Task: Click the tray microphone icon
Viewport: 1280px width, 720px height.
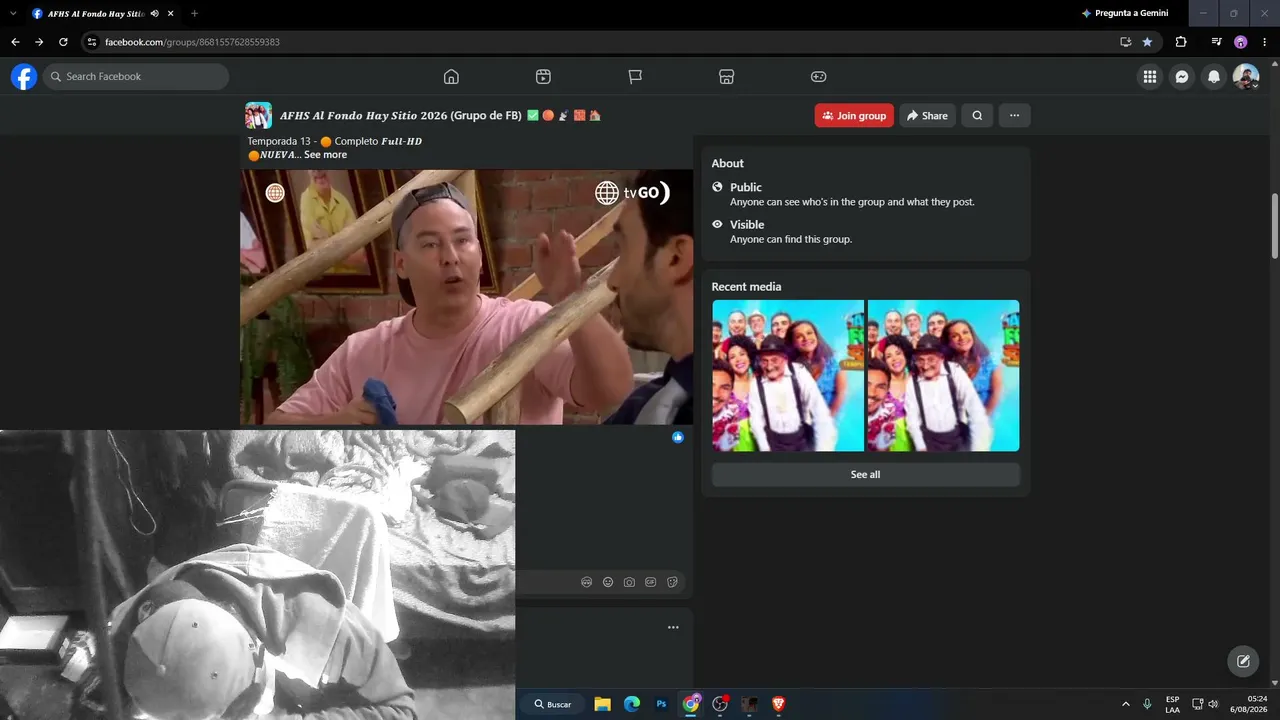Action: 1147,704
